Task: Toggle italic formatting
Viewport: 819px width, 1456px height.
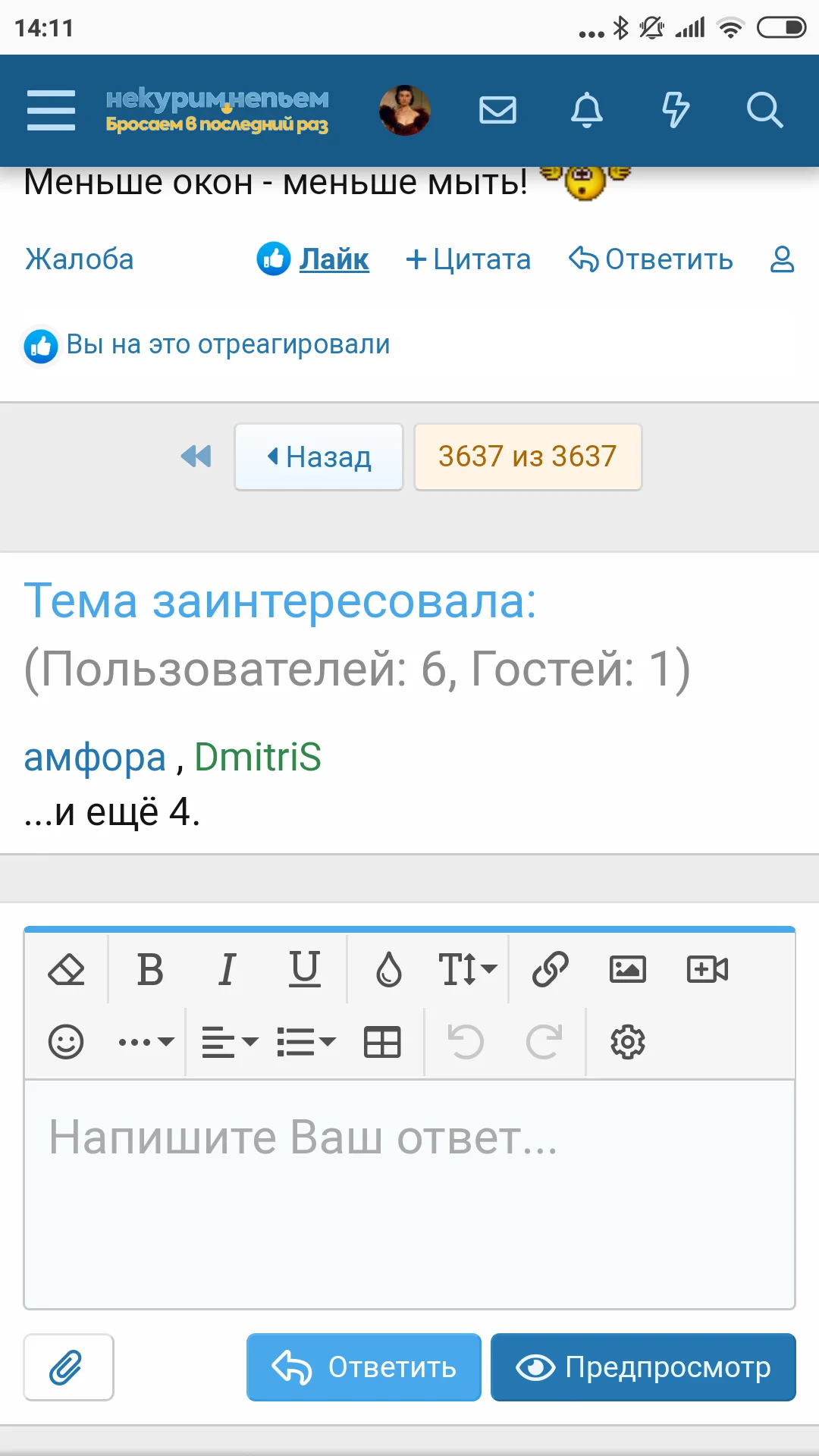Action: (x=227, y=969)
